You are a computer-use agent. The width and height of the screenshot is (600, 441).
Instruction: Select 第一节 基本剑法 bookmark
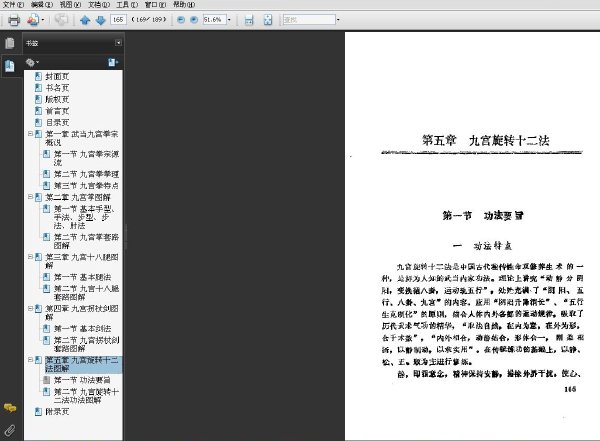click(83, 328)
